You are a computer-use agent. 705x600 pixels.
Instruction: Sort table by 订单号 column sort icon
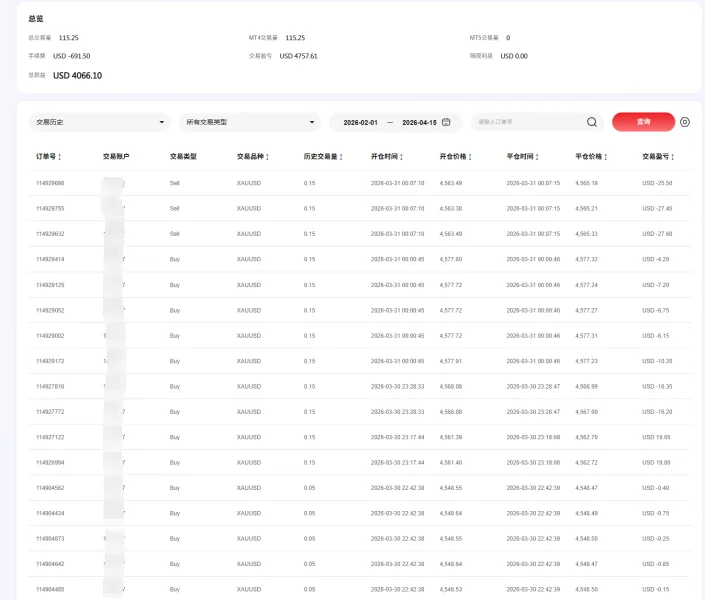click(x=60, y=157)
